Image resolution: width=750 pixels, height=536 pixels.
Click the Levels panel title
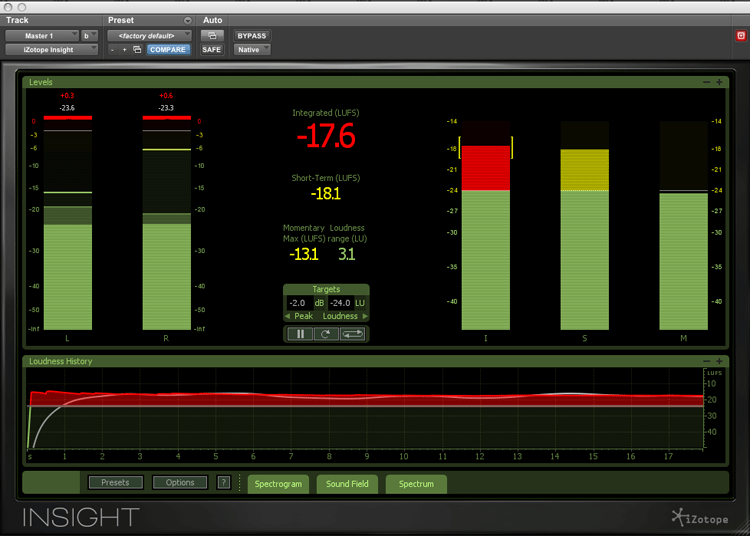pos(41,82)
